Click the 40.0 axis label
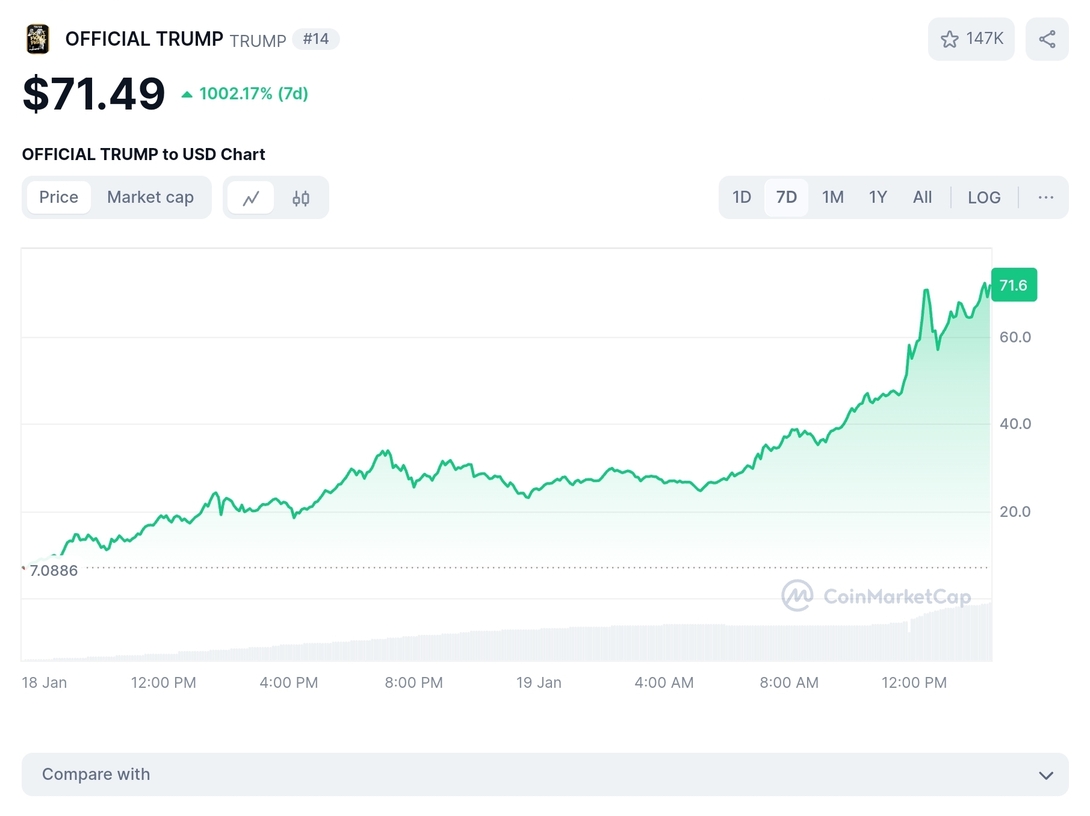1090x816 pixels. [x=1015, y=424]
